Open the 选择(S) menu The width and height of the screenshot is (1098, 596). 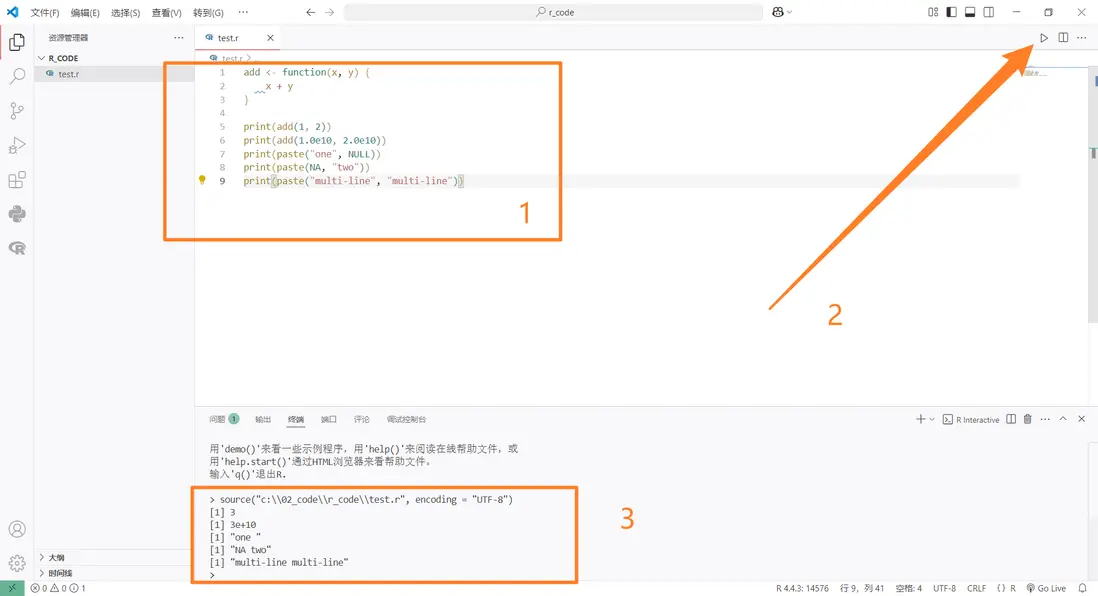coord(125,13)
